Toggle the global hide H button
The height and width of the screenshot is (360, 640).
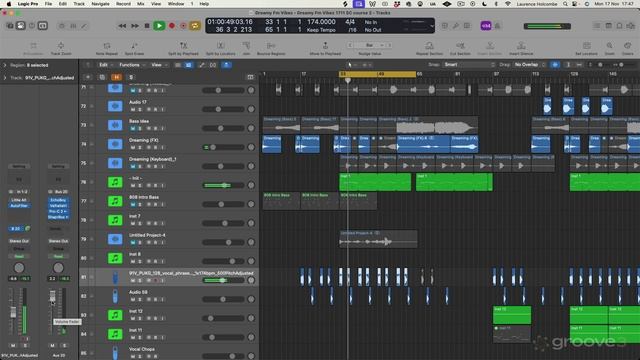[117, 77]
